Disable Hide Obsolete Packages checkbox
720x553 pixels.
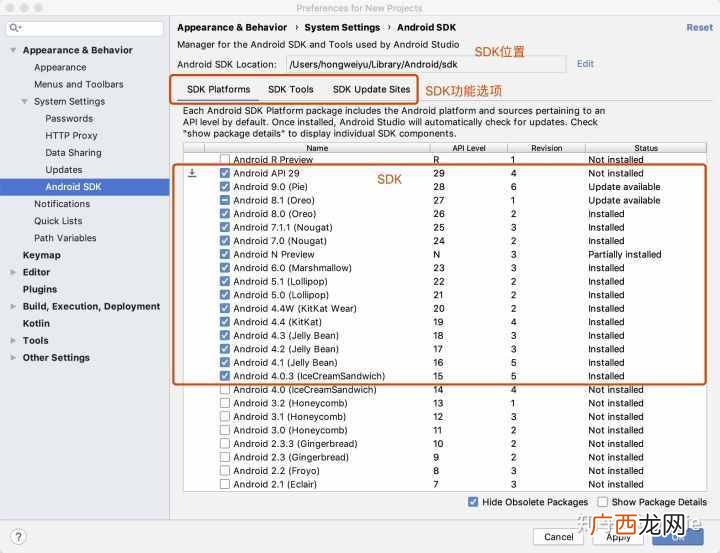(473, 502)
